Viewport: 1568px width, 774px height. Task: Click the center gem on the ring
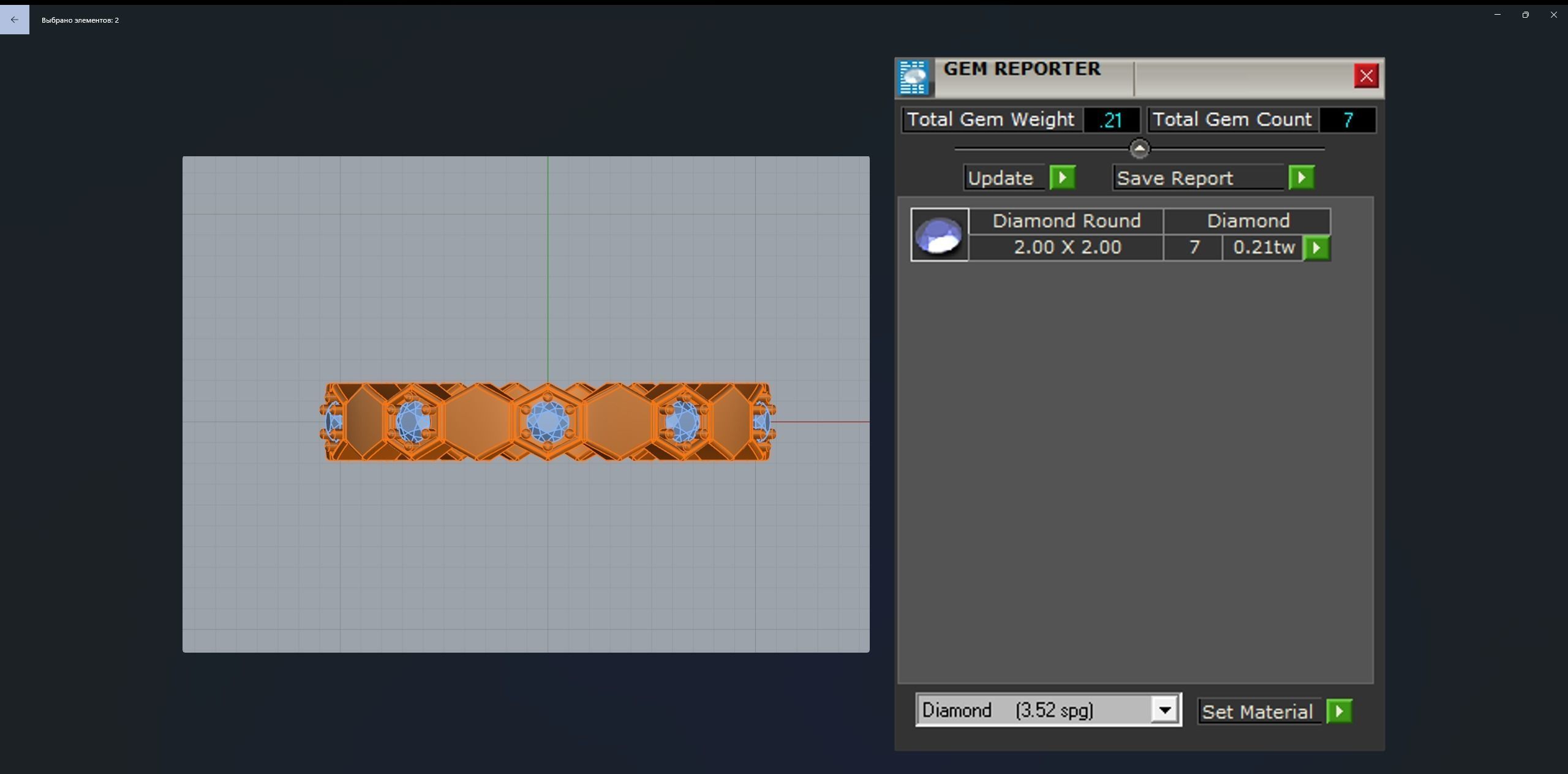547,422
